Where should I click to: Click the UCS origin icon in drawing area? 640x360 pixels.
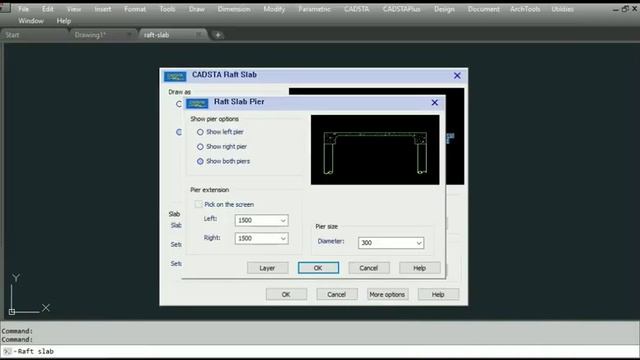(12, 311)
